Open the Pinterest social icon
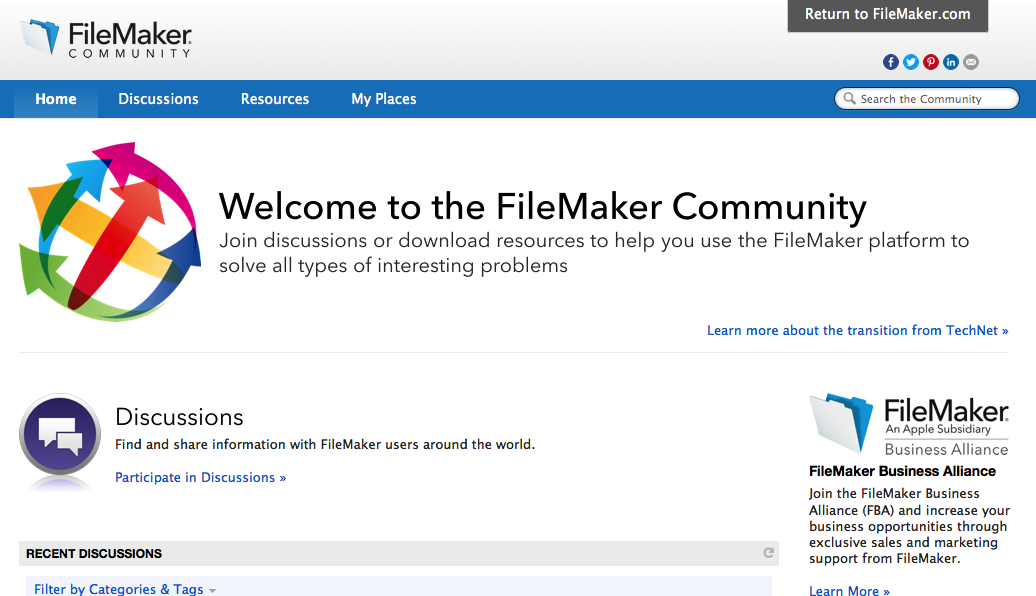The width and height of the screenshot is (1036, 596). (x=931, y=62)
